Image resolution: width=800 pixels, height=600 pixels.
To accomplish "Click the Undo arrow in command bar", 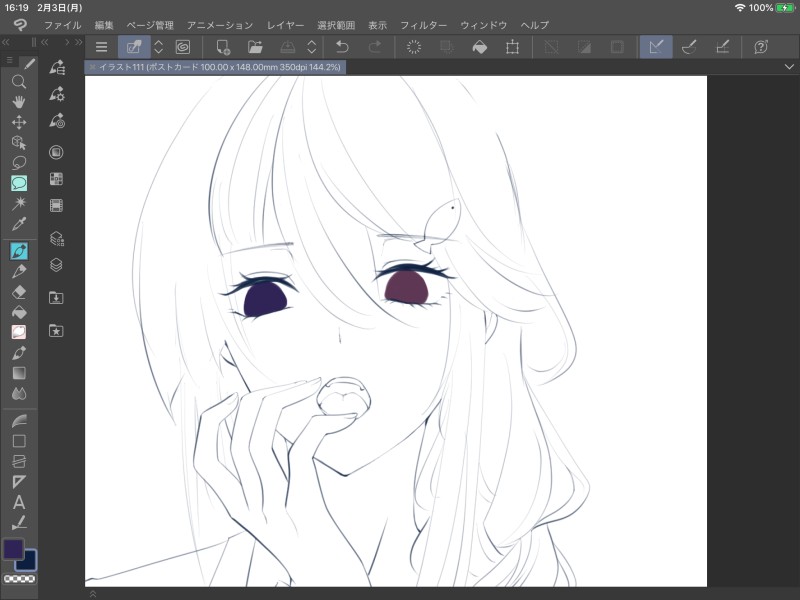I will (342, 47).
